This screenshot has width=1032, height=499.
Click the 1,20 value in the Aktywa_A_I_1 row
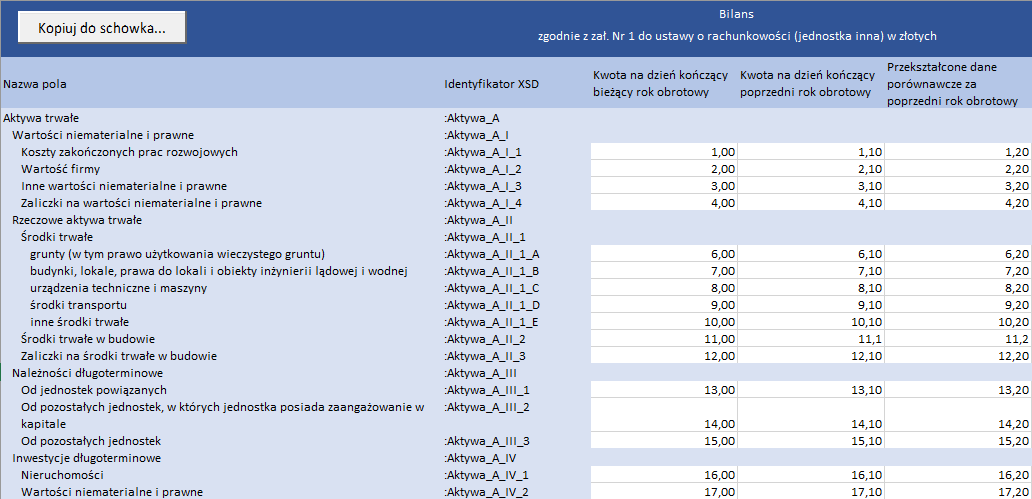pyautogui.click(x=958, y=152)
